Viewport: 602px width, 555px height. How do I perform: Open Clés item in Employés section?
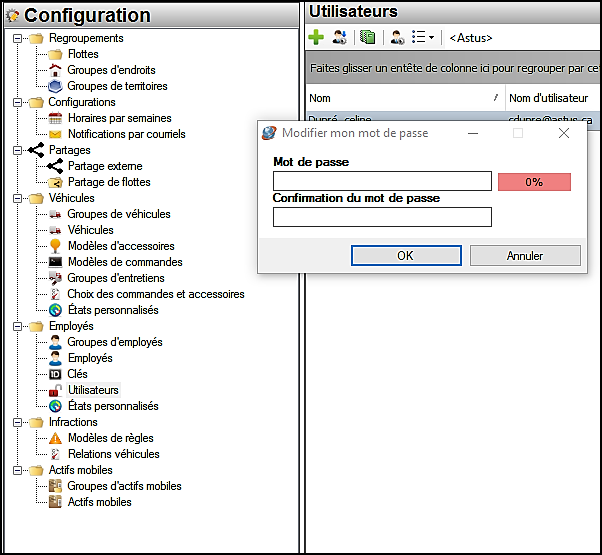tap(77, 374)
